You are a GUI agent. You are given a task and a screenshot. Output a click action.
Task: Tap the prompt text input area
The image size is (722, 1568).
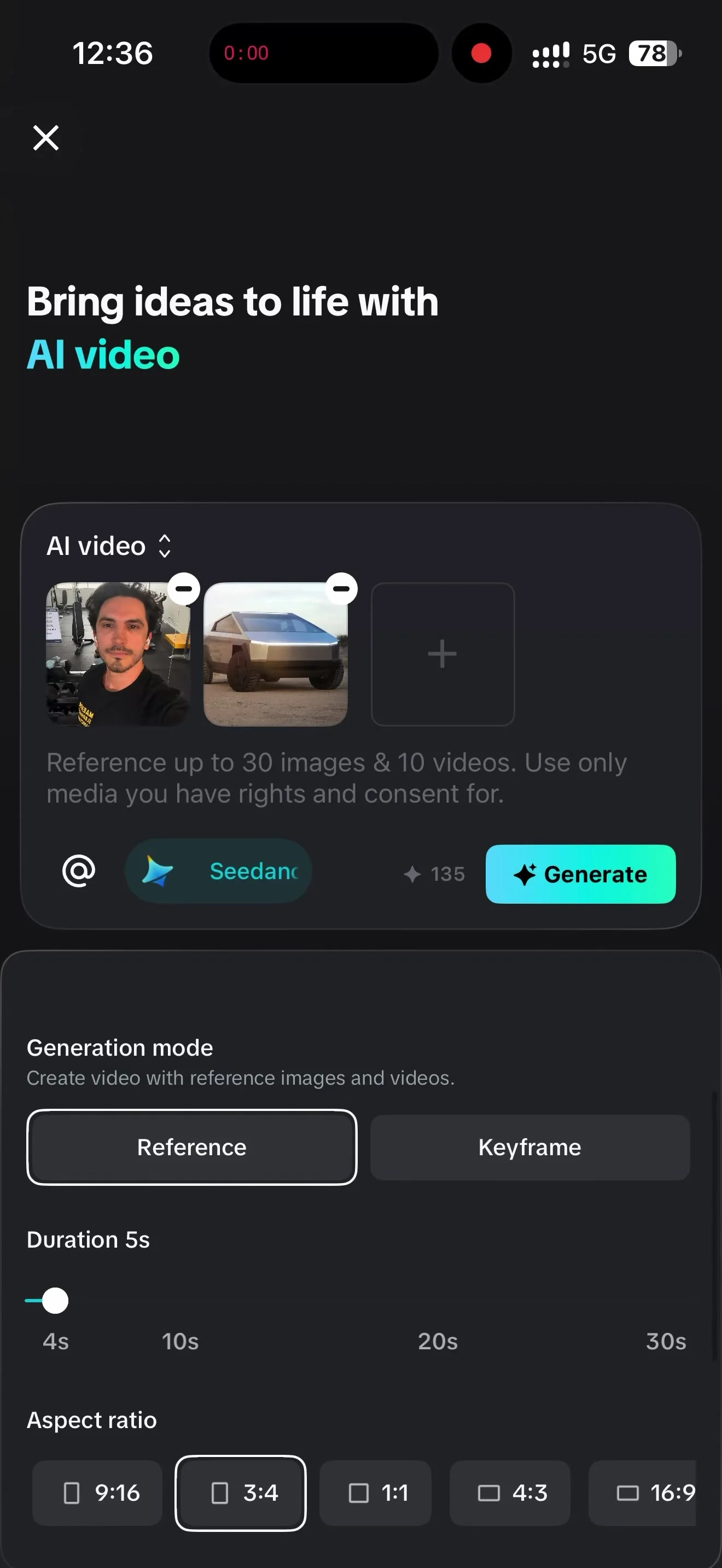(336, 778)
